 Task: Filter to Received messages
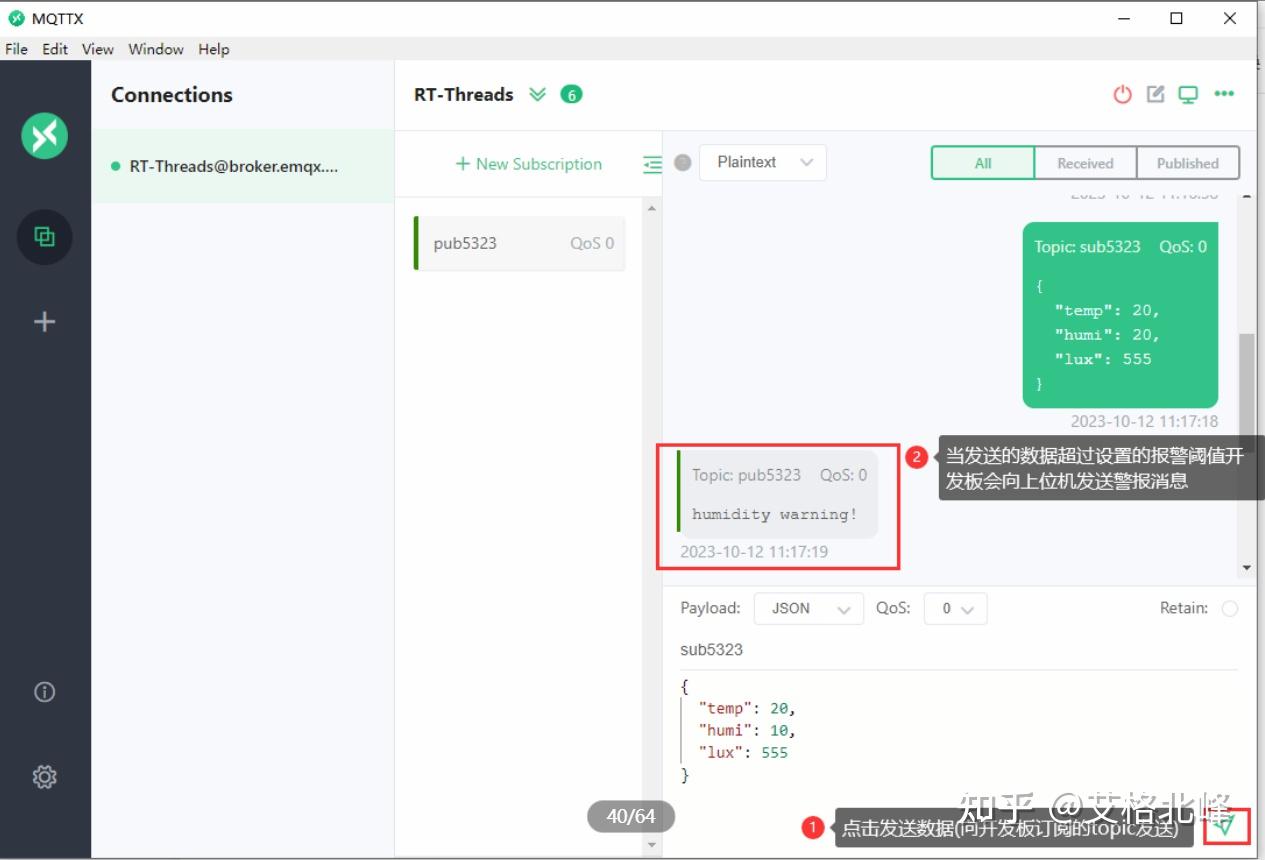click(x=1085, y=163)
